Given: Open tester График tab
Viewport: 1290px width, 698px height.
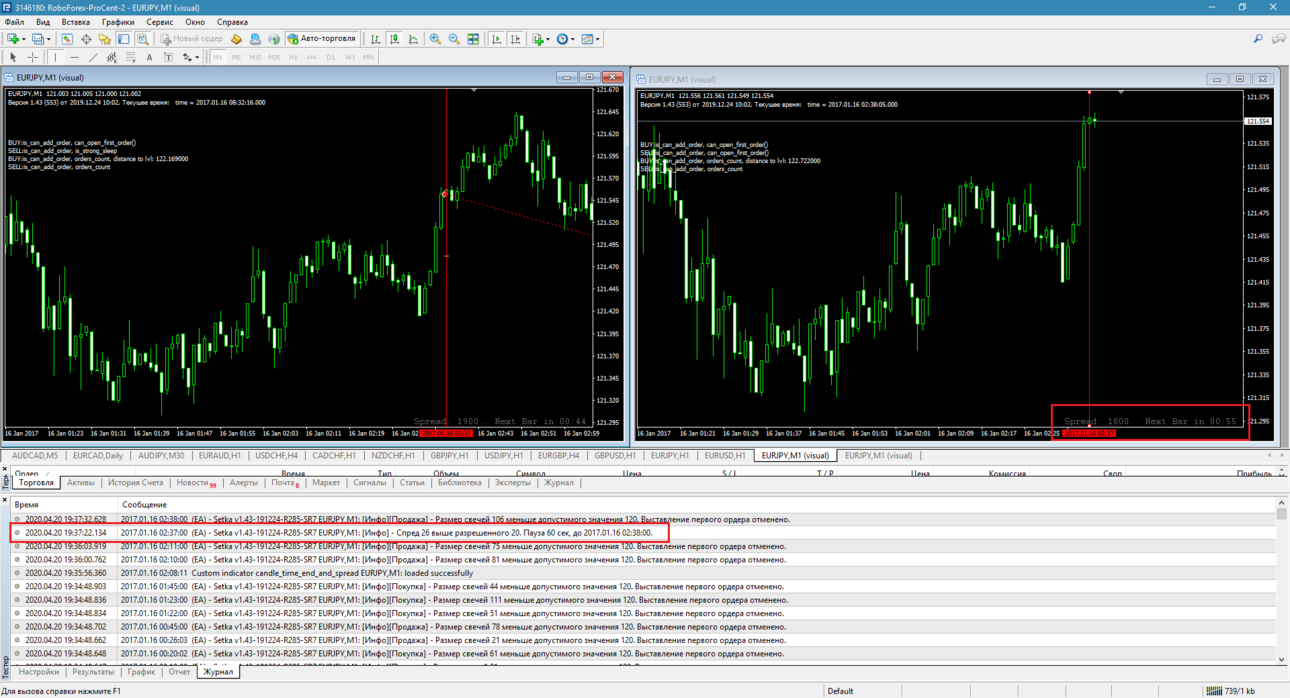Looking at the screenshot, I should tap(141, 672).
